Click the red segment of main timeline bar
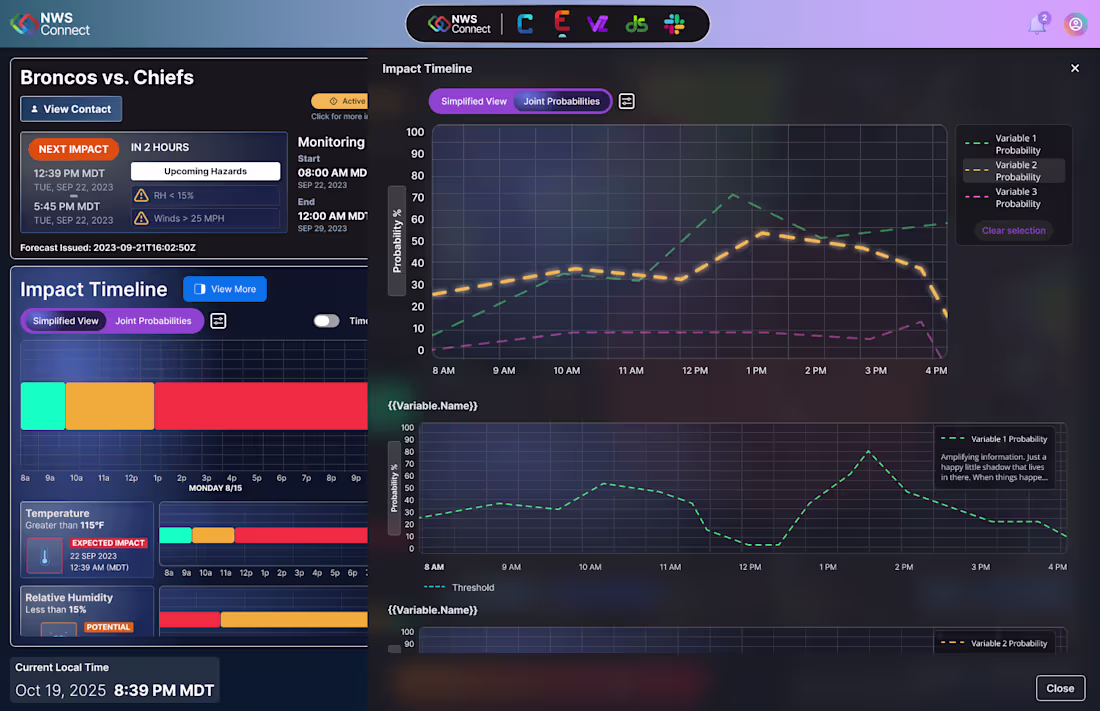This screenshot has width=1100, height=711. [261, 406]
